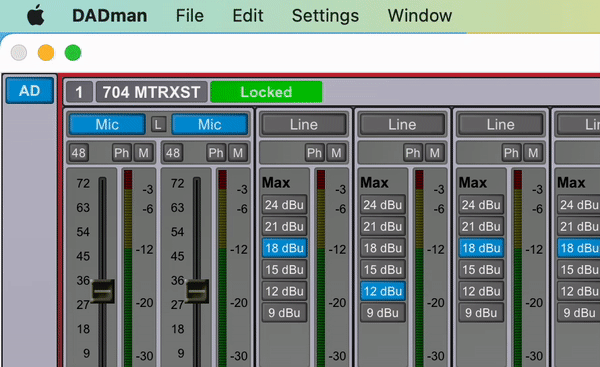Select 18 dBu on fifth channel
This screenshot has width=600, height=367.
coord(481,248)
